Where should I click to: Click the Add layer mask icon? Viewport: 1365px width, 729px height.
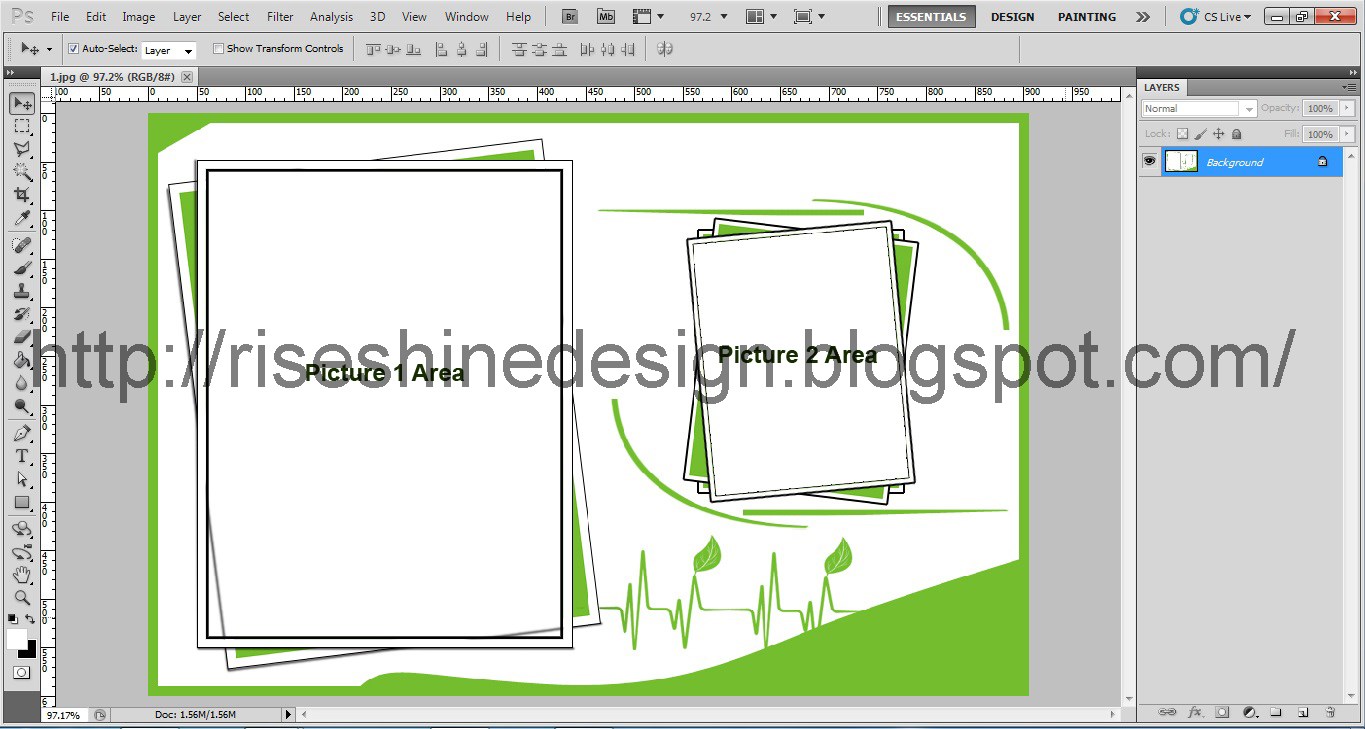pyautogui.click(x=1222, y=712)
